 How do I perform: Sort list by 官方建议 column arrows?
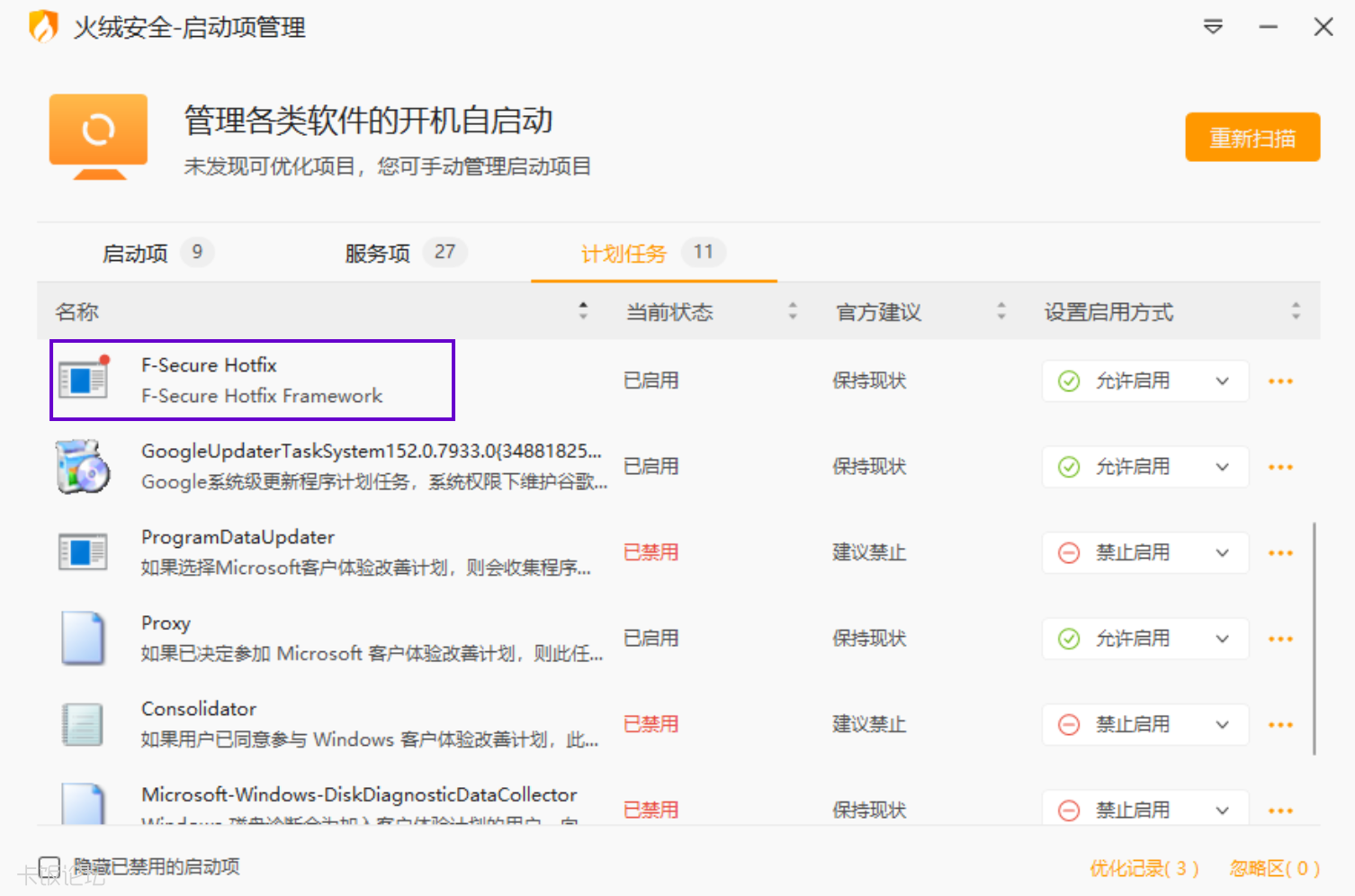pos(1001,311)
